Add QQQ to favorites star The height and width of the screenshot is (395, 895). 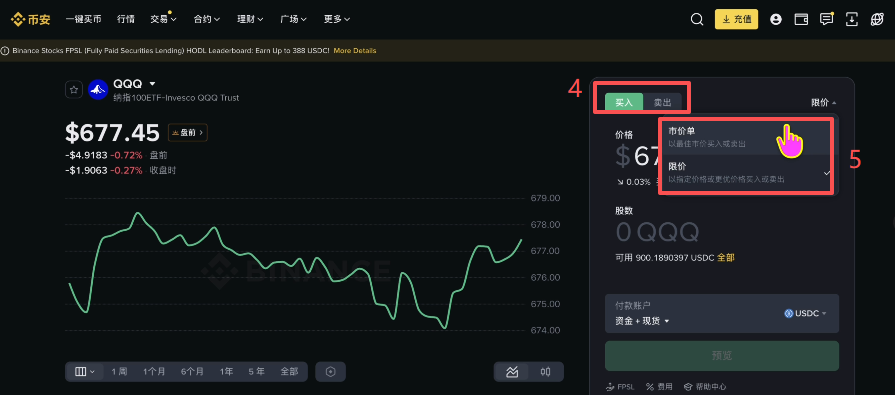[74, 90]
